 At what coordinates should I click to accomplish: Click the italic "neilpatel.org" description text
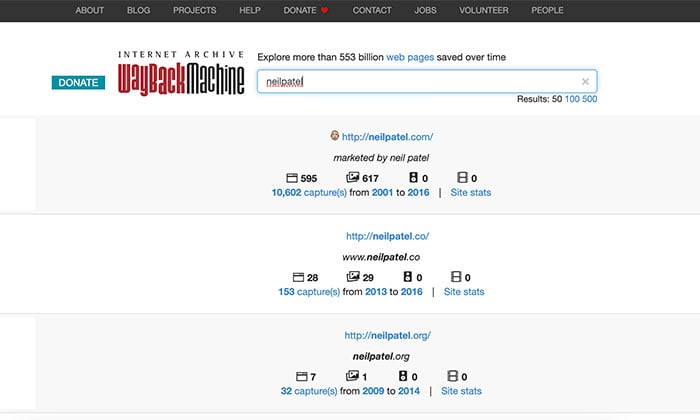(381, 356)
